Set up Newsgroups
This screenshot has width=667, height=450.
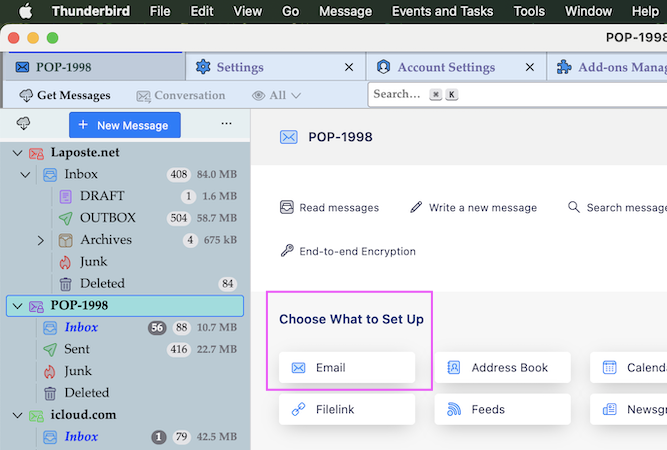click(629, 409)
